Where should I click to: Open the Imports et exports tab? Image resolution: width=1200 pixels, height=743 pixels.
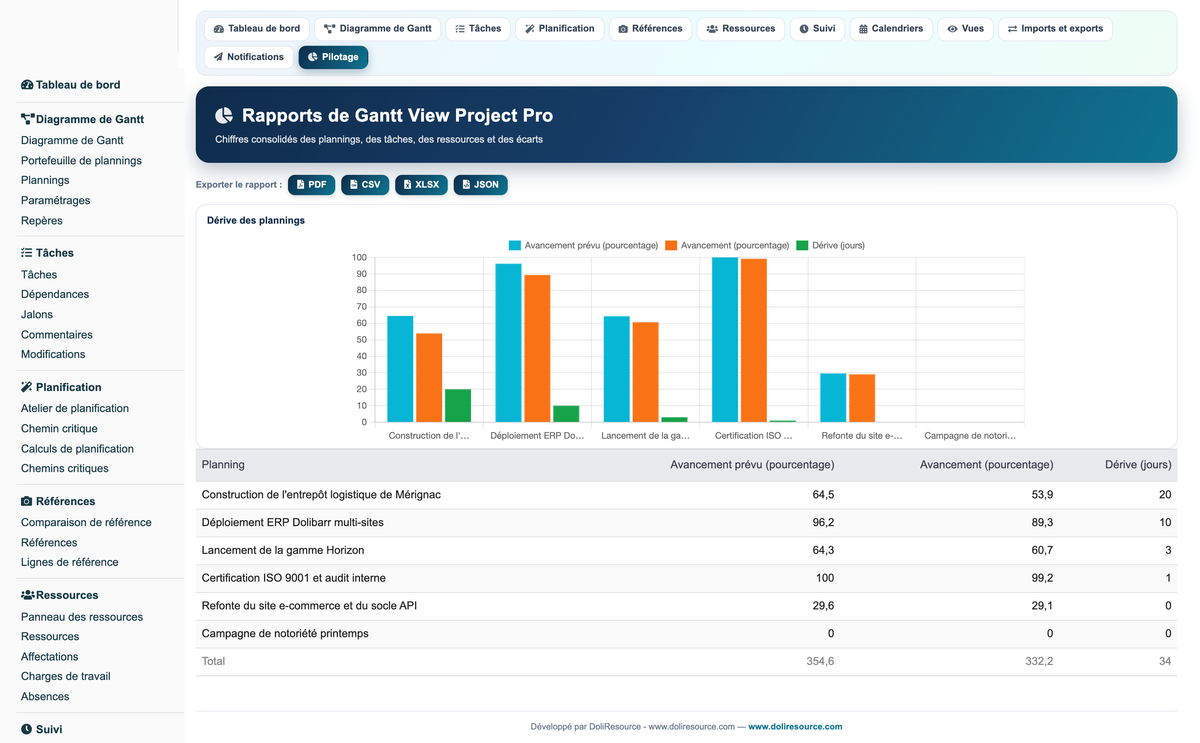(x=1055, y=28)
